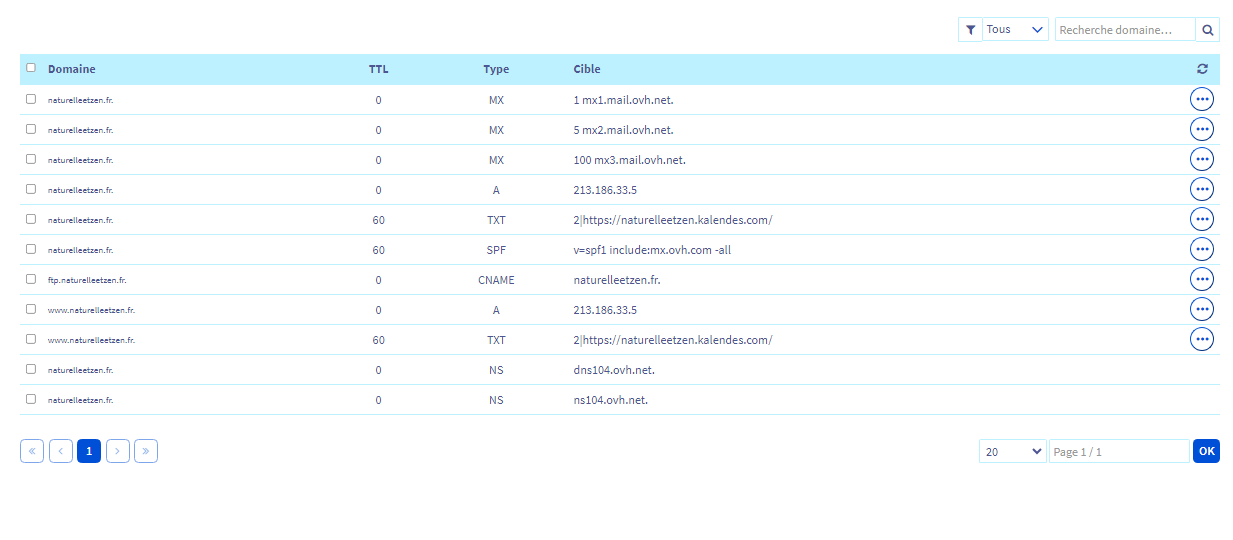1233x540 pixels.
Task: Focus the 'Recherche domaine' search field
Action: tap(1125, 30)
